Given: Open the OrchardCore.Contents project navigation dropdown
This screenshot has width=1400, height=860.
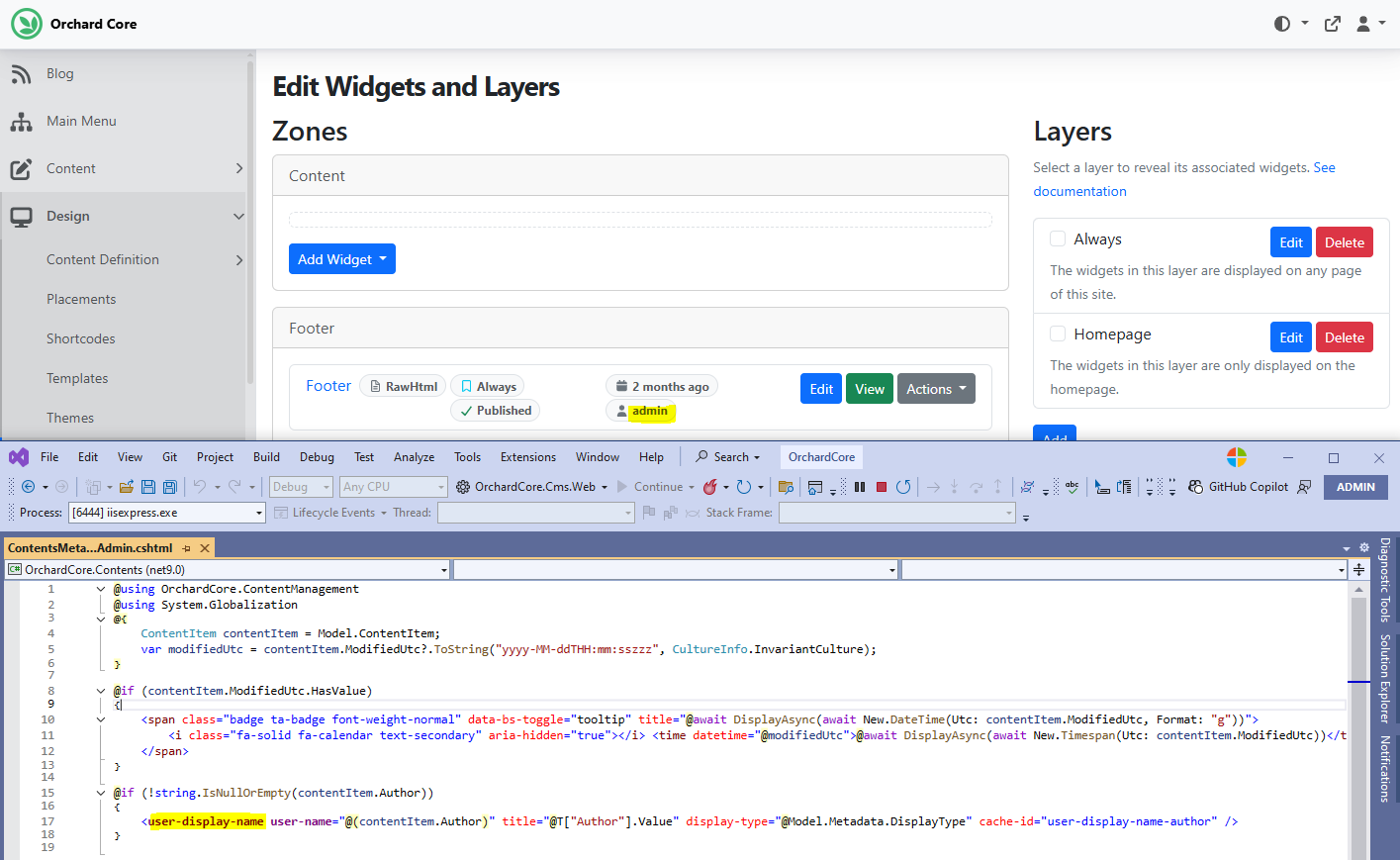Looking at the screenshot, I should [x=228, y=570].
